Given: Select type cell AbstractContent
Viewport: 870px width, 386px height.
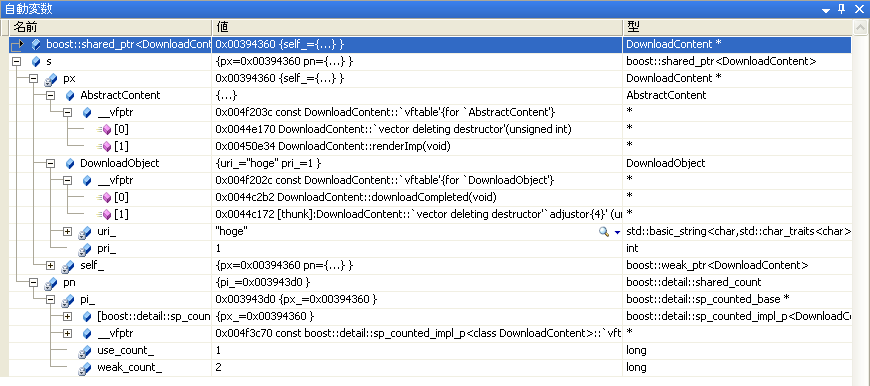Looking at the screenshot, I should pyautogui.click(x=666, y=95).
